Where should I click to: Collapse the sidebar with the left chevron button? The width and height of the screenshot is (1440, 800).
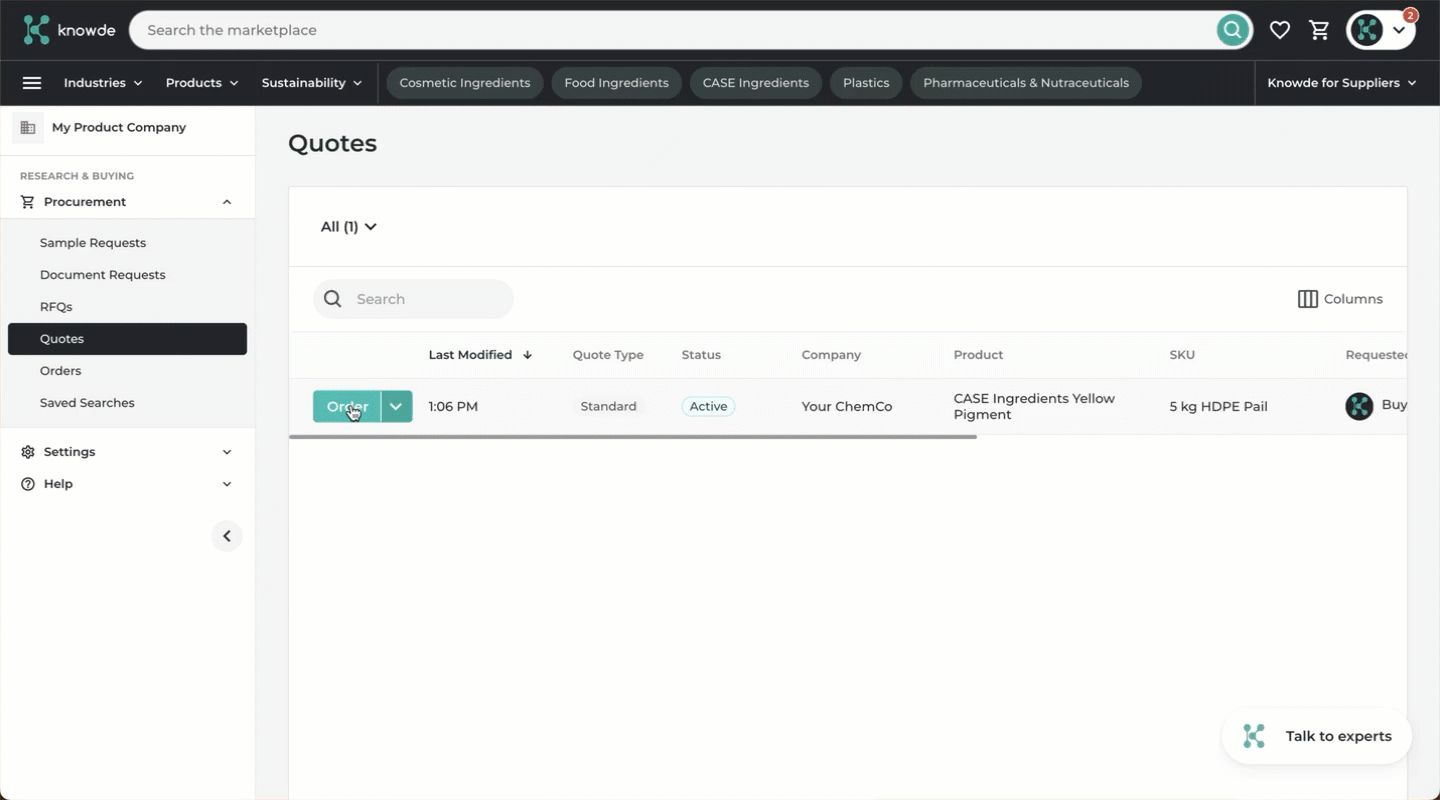[x=227, y=536]
